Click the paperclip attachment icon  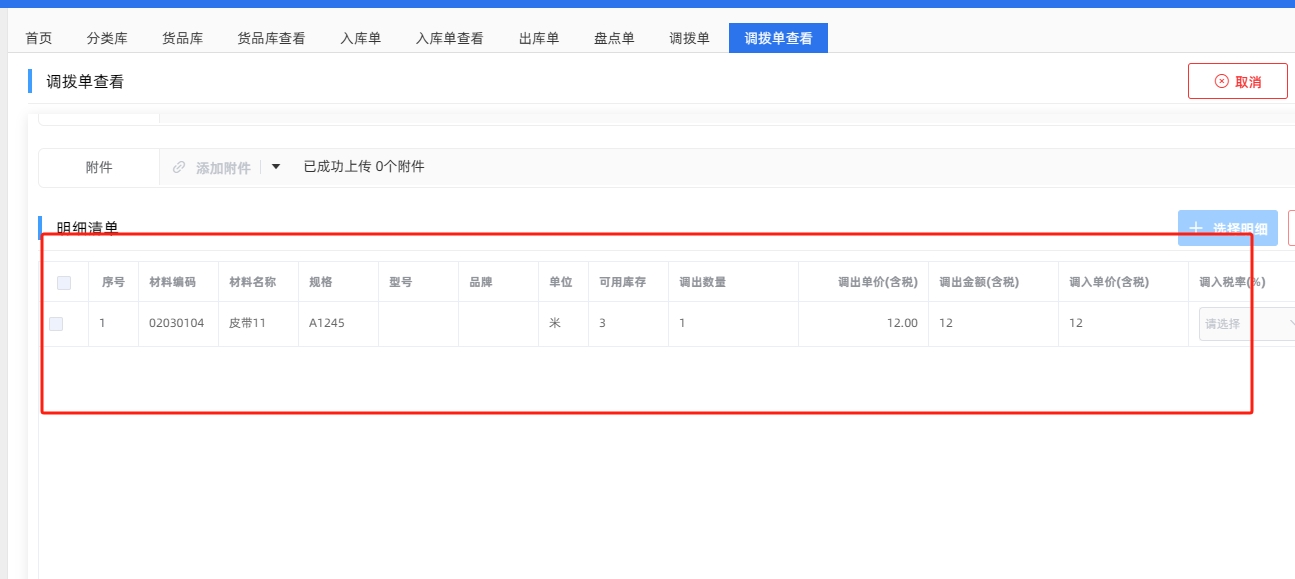[x=179, y=167]
